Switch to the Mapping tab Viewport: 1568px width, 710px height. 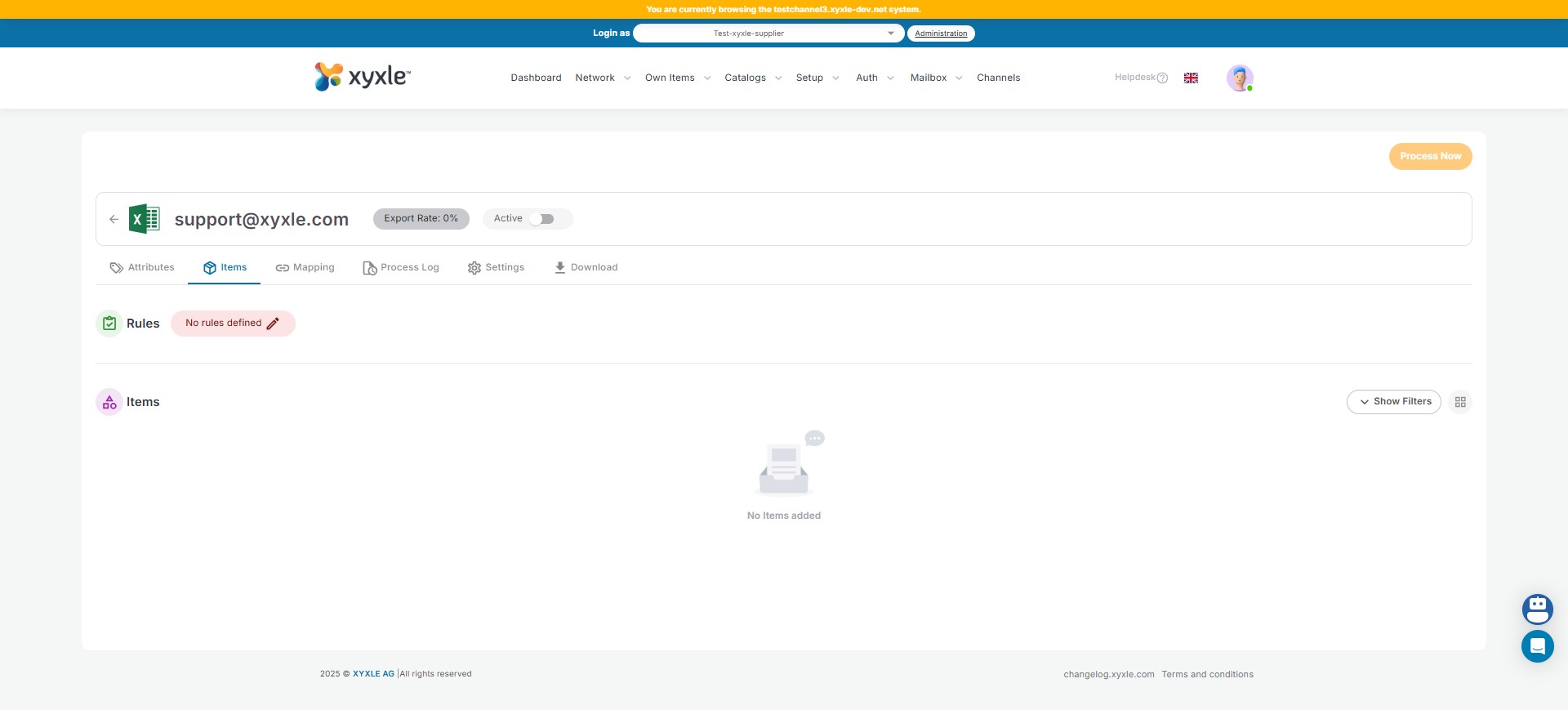pos(305,268)
